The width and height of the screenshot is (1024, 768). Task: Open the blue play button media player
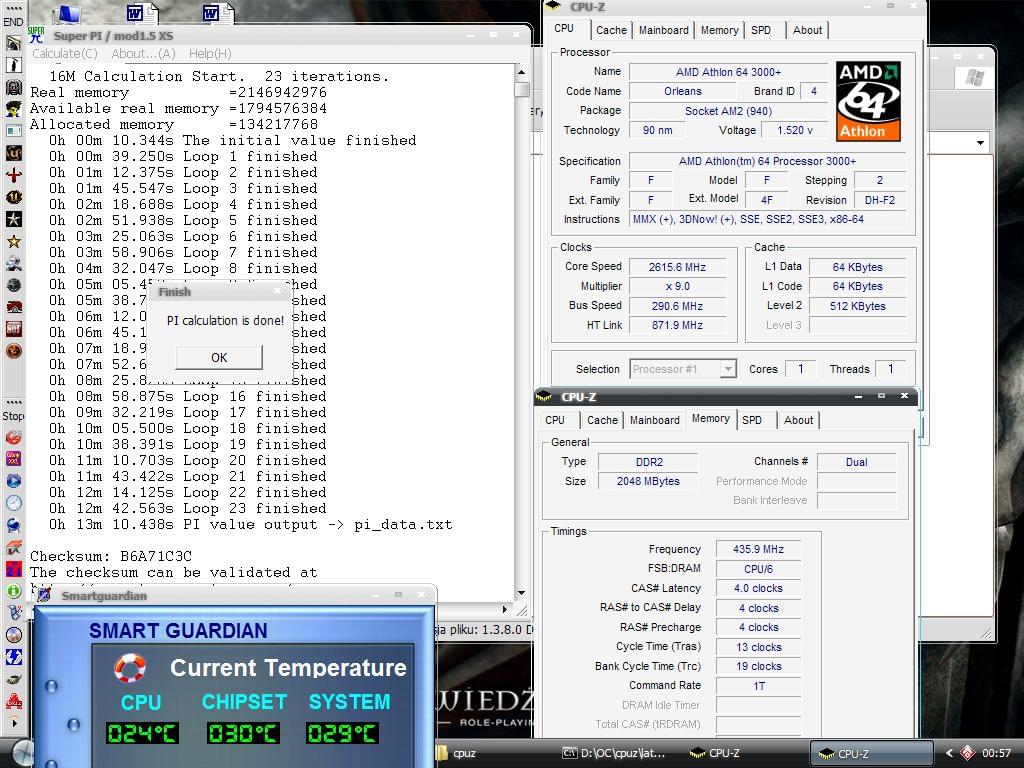13,481
